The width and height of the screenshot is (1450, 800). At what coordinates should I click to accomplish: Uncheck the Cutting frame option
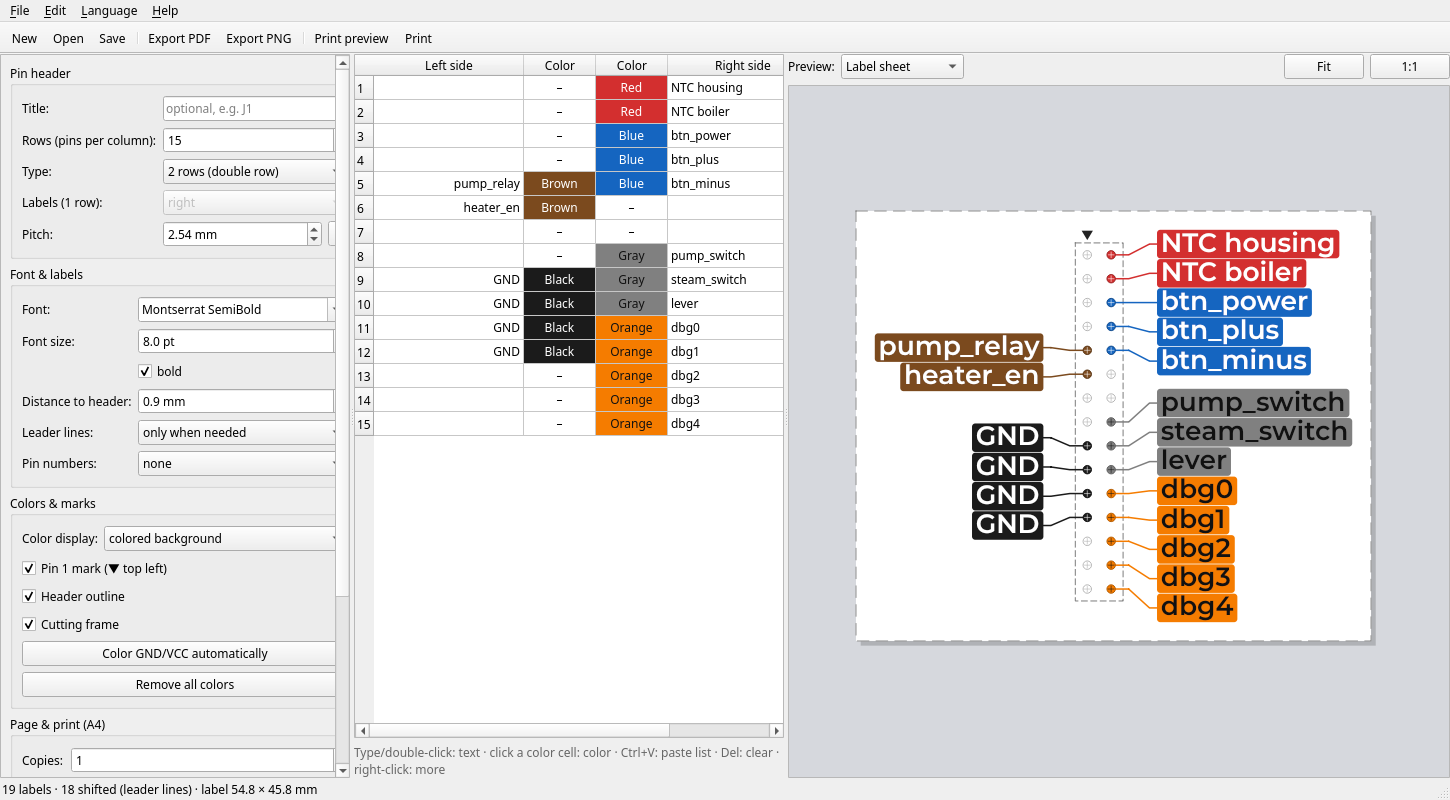[29, 624]
